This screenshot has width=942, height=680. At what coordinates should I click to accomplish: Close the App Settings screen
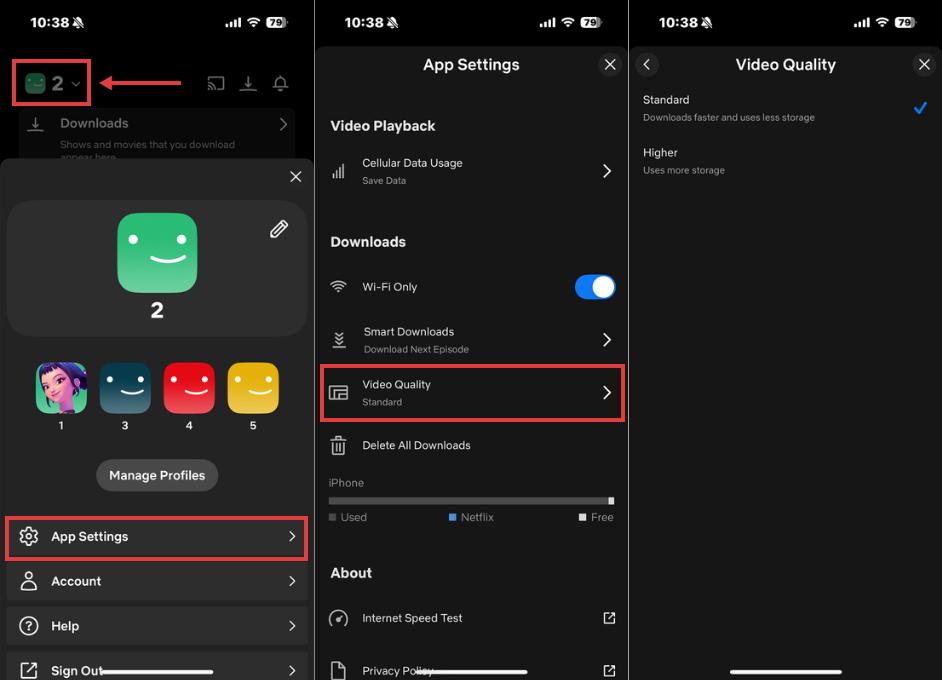[x=610, y=64]
